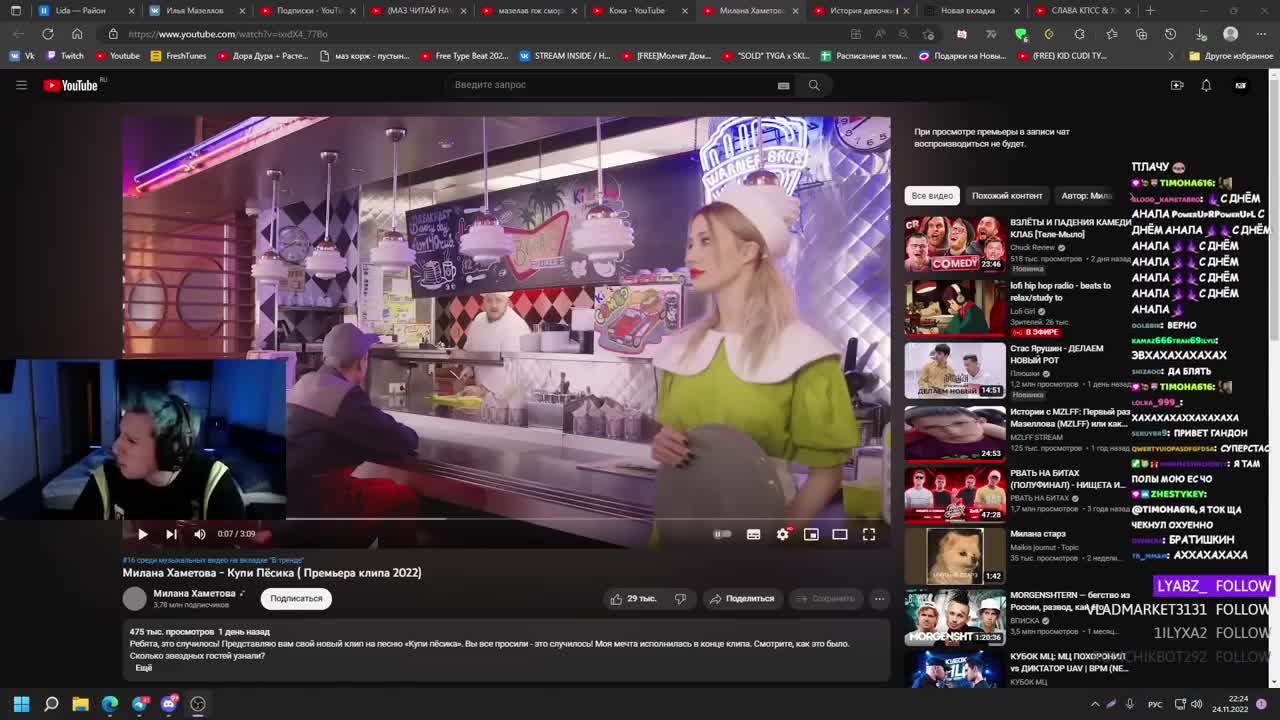1280x720 pixels.
Task: Go to browser home page
Action: 76,34
